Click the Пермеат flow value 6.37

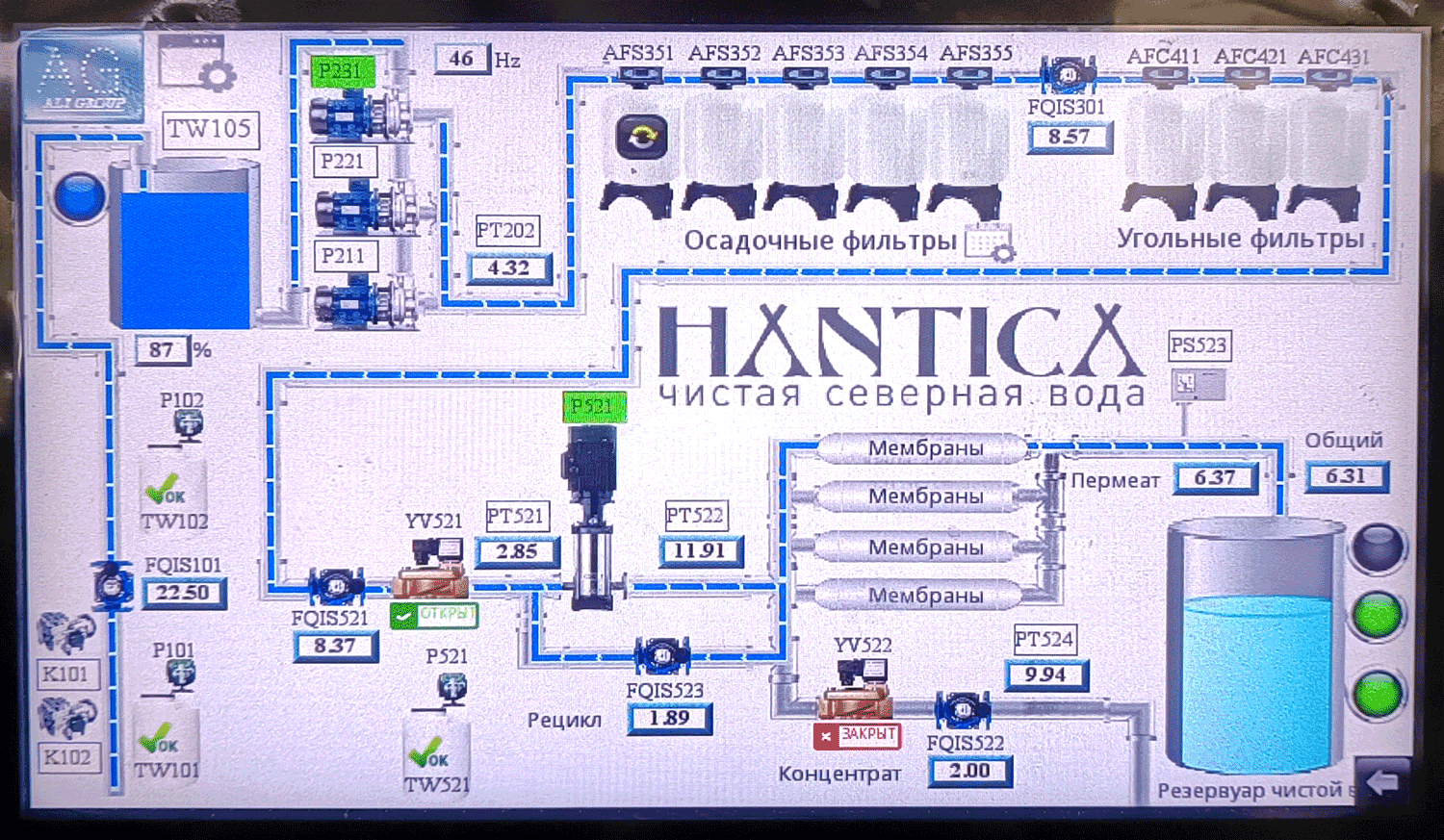tap(1216, 477)
